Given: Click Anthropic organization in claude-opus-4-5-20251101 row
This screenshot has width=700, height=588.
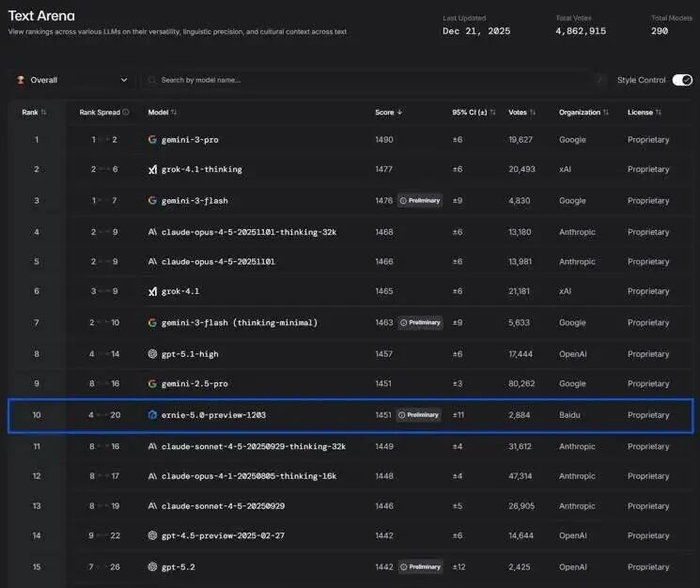Looking at the screenshot, I should pyautogui.click(x=577, y=262).
